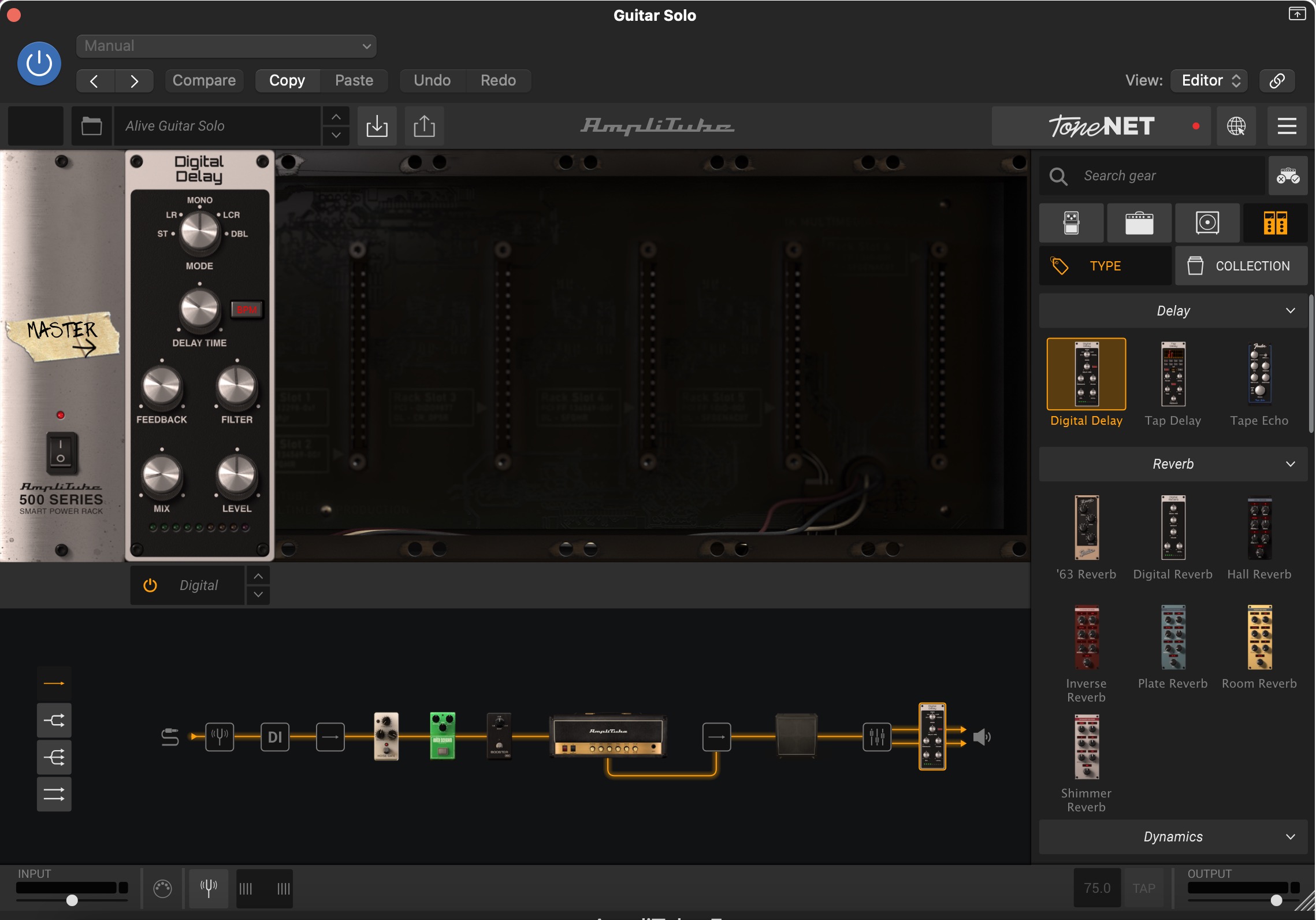Click the link chain icon
The height and width of the screenshot is (920, 1316).
click(1277, 81)
